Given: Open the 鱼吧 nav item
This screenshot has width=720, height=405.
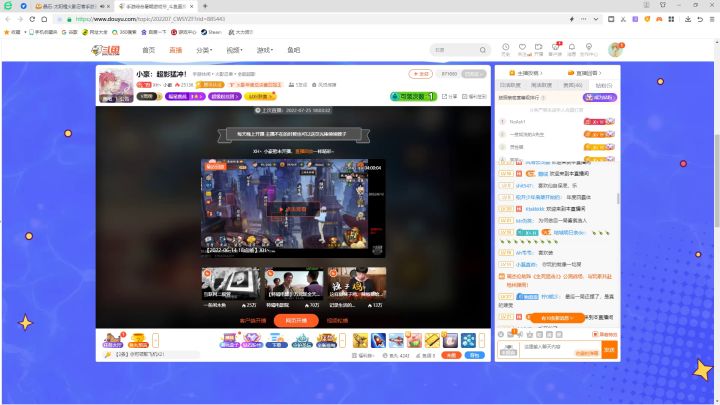Looking at the screenshot, I should [294, 50].
